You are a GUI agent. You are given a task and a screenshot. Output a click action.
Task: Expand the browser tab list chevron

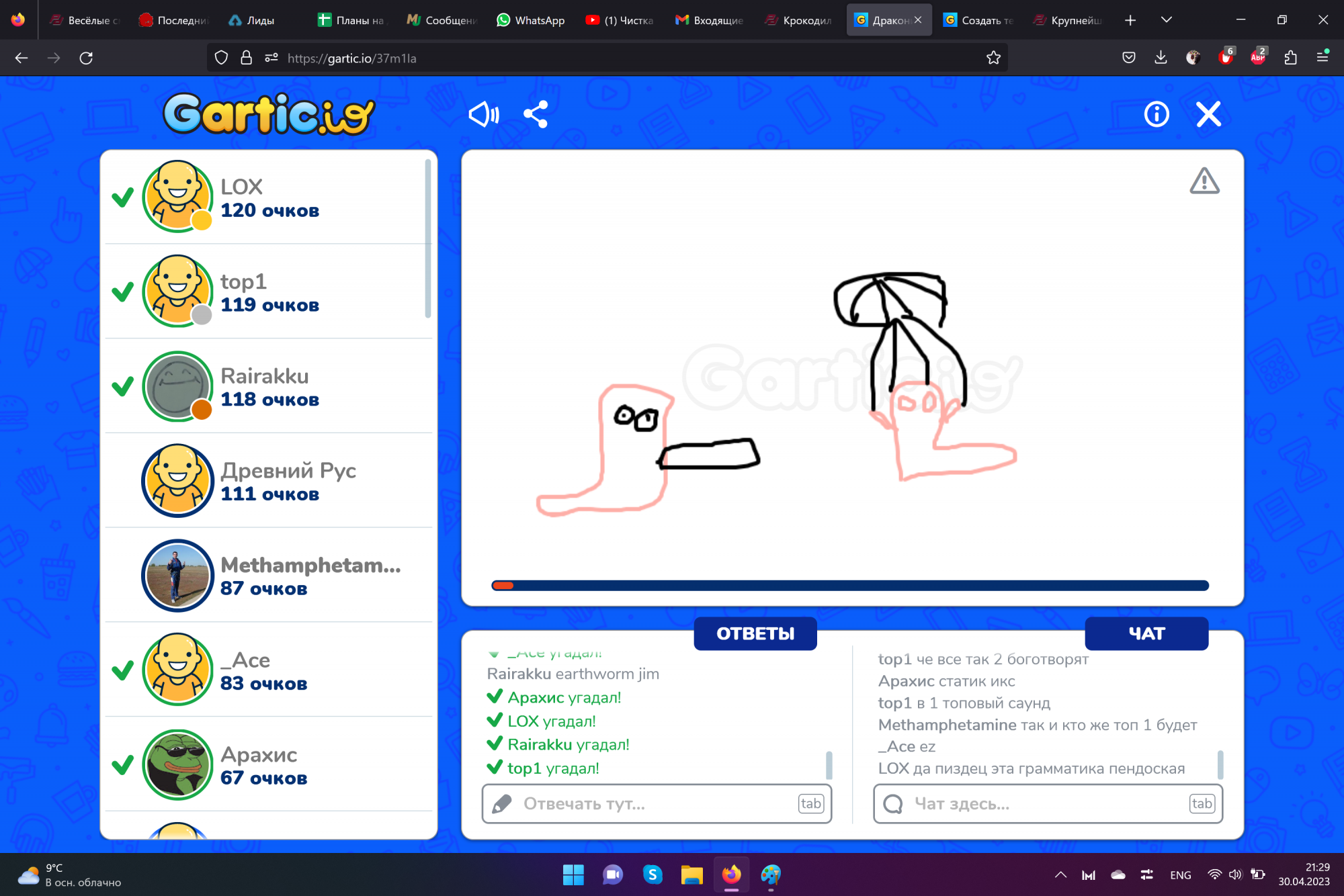(x=1167, y=19)
